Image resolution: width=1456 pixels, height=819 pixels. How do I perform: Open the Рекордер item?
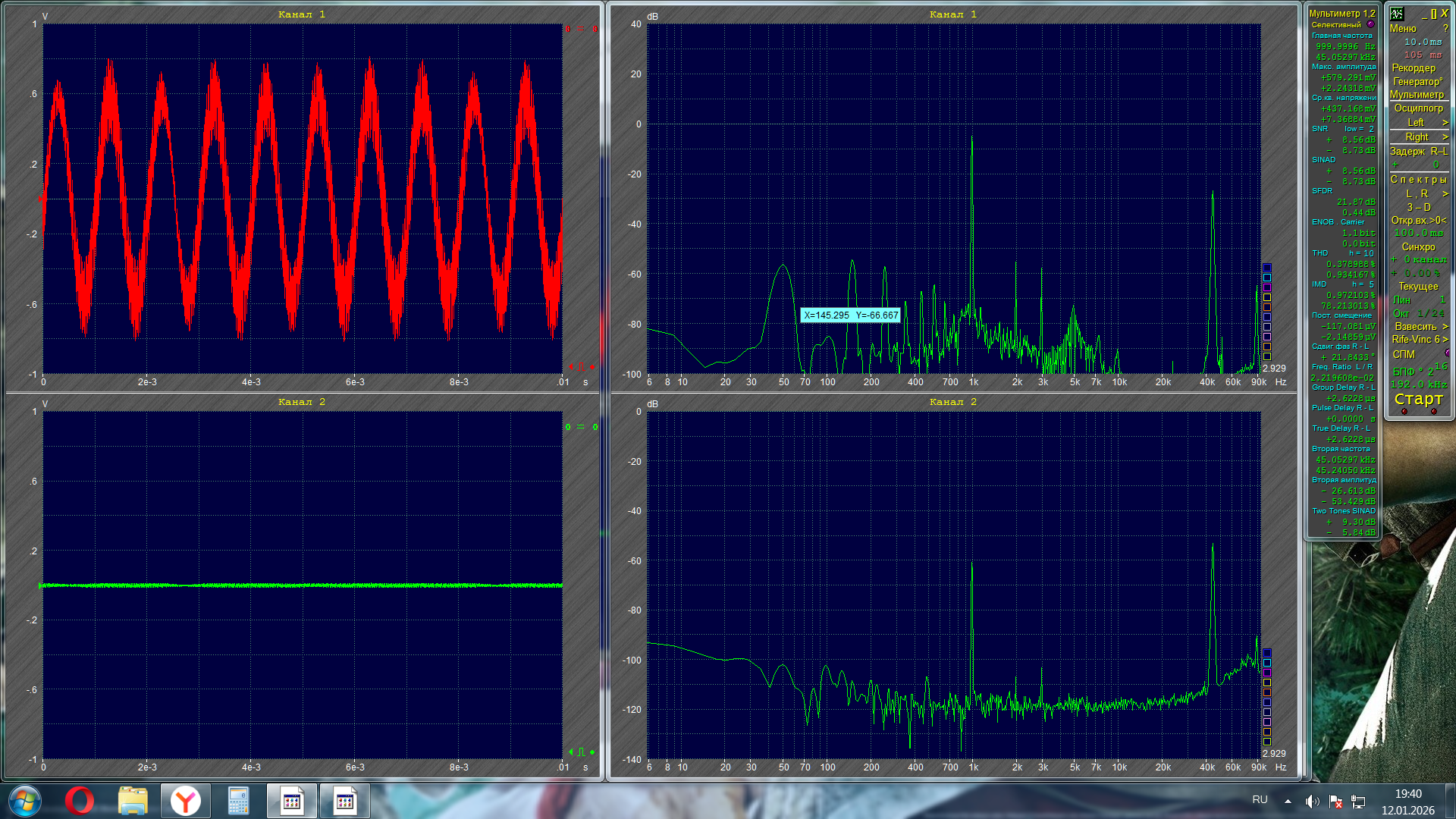tap(1414, 67)
